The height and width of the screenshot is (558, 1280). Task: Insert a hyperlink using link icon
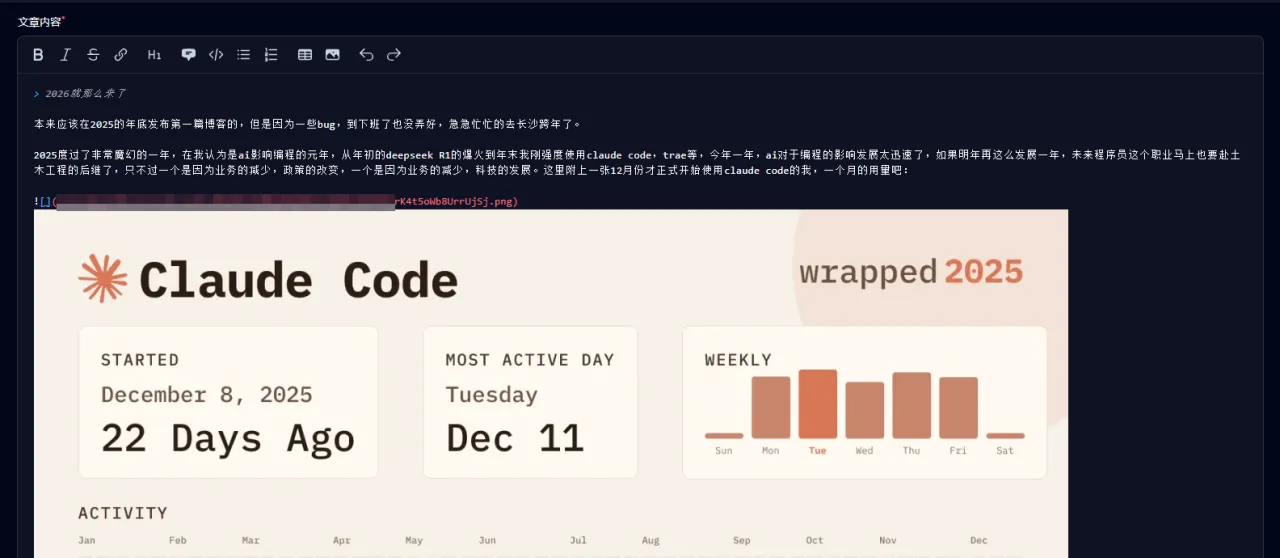121,55
